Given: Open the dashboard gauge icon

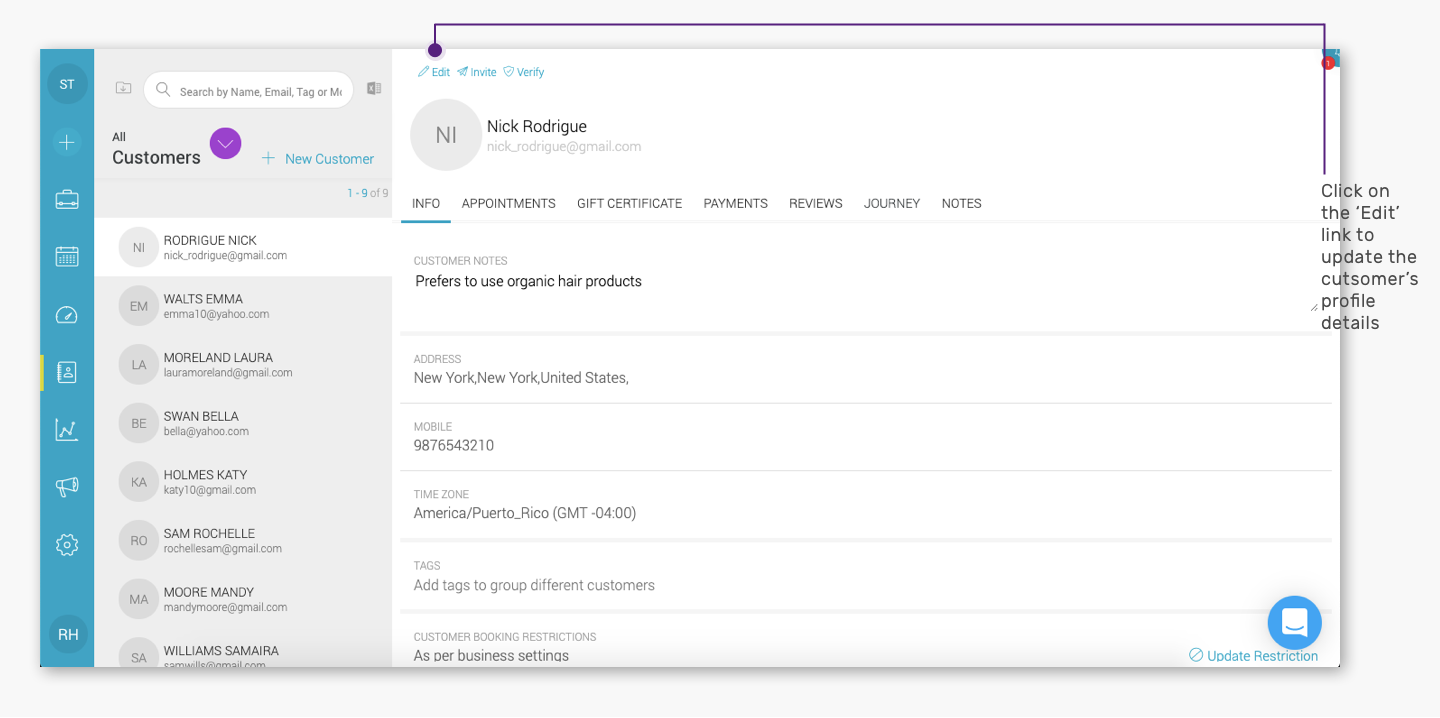Looking at the screenshot, I should click(67, 315).
